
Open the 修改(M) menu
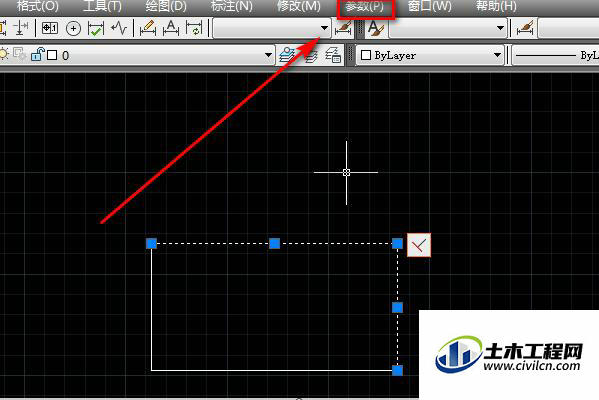[299, 6]
